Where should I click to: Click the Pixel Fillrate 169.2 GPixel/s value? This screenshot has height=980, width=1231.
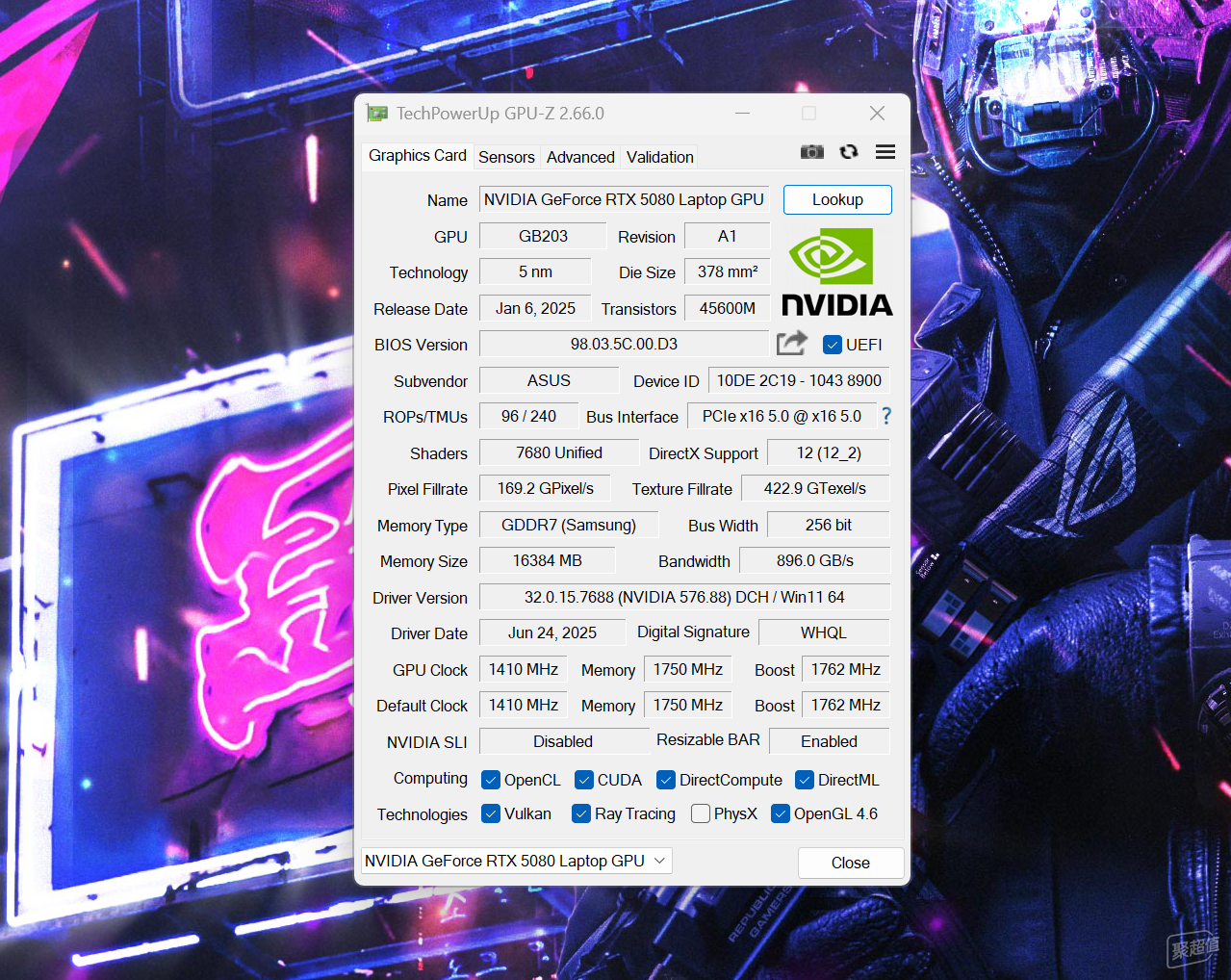click(546, 488)
